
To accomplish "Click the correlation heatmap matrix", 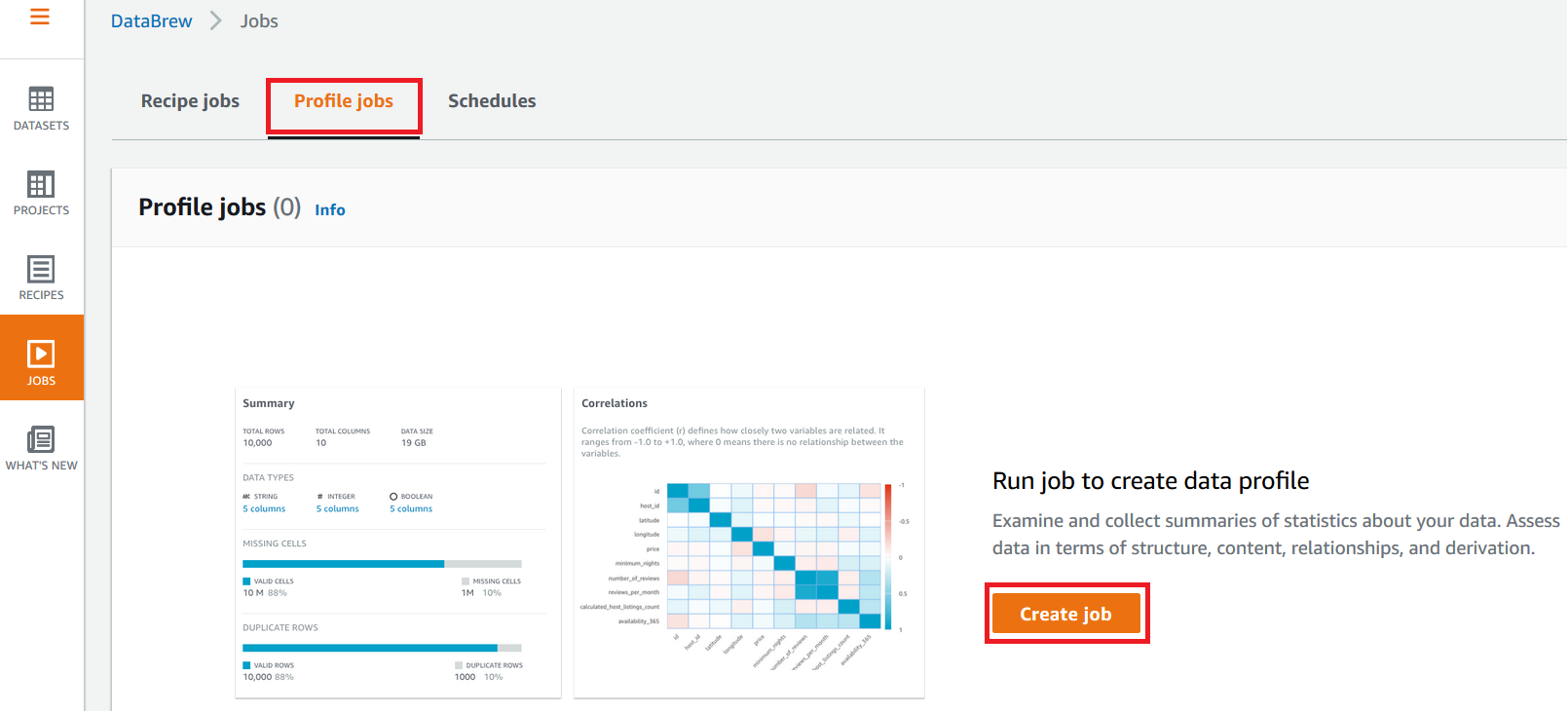I will point(773,556).
